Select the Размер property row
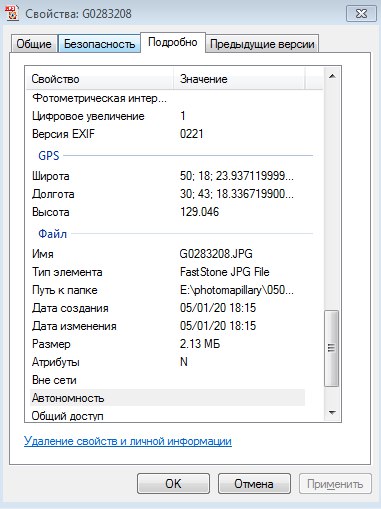Screen dimensions: 381x509 pyautogui.click(x=167, y=344)
